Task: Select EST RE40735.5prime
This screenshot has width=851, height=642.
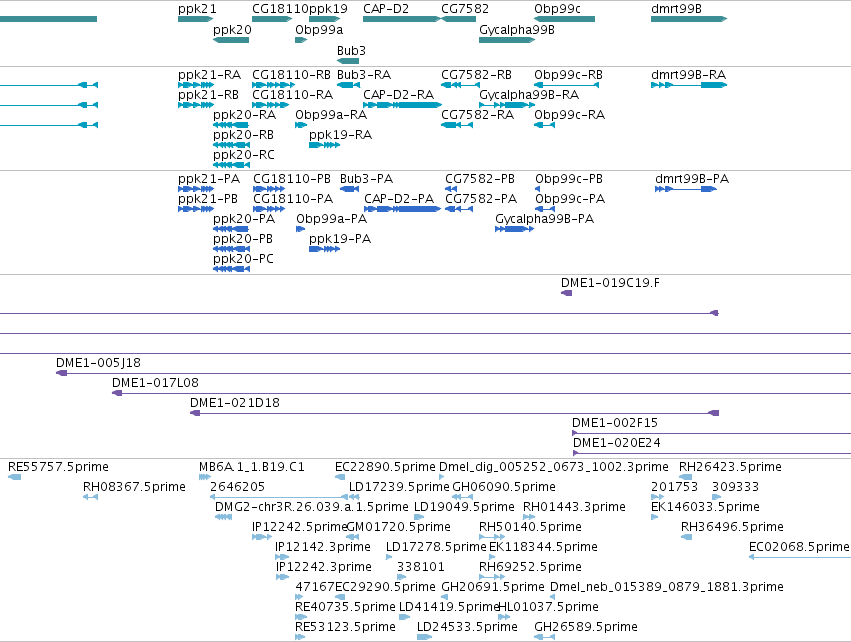Action: pyautogui.click(x=301, y=617)
